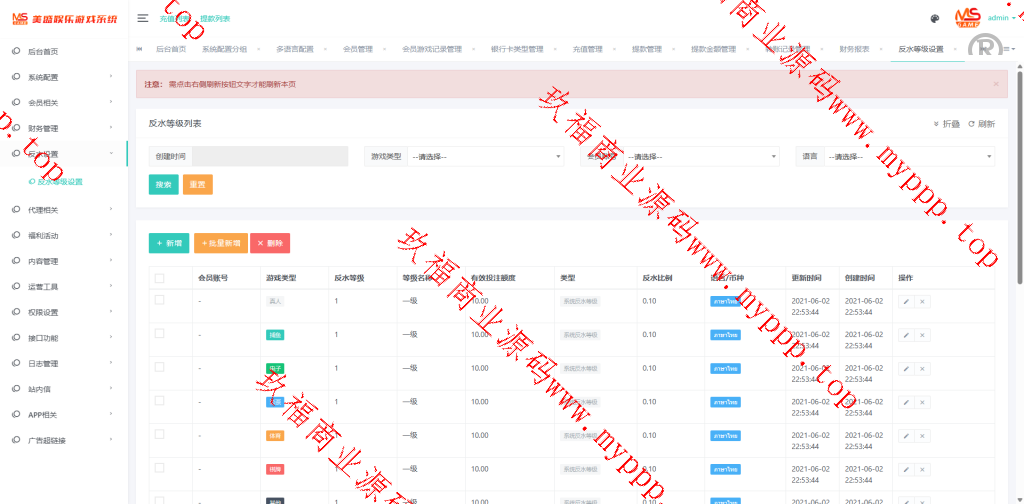
Task: Click the green 搜索 search button
Action: tap(163, 185)
